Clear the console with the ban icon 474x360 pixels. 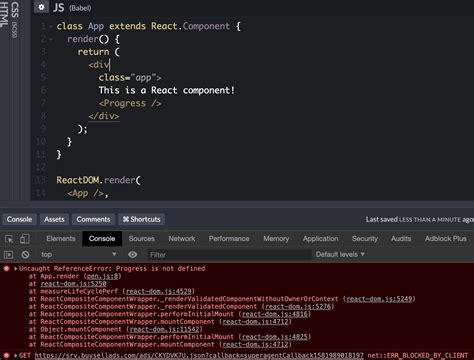pyautogui.click(x=25, y=255)
